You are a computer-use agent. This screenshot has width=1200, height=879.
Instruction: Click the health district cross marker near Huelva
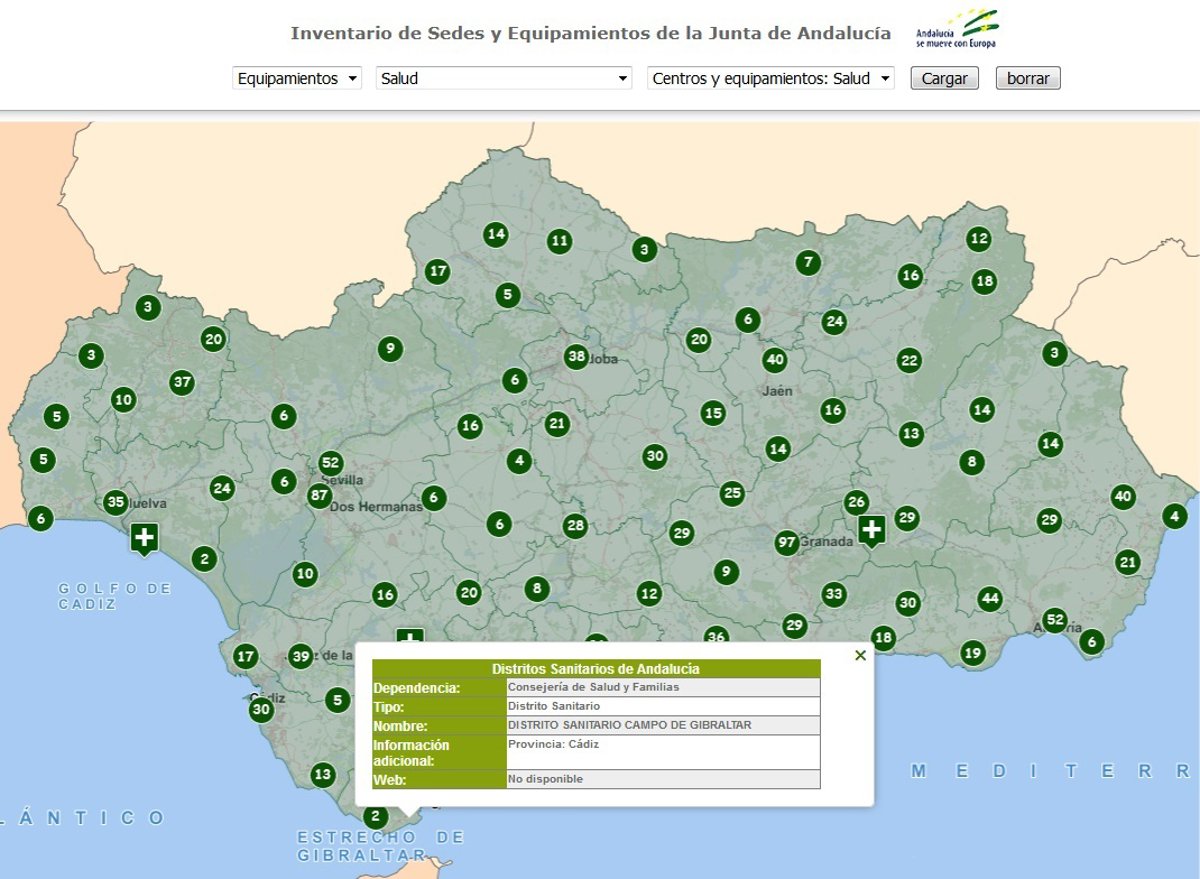(145, 538)
